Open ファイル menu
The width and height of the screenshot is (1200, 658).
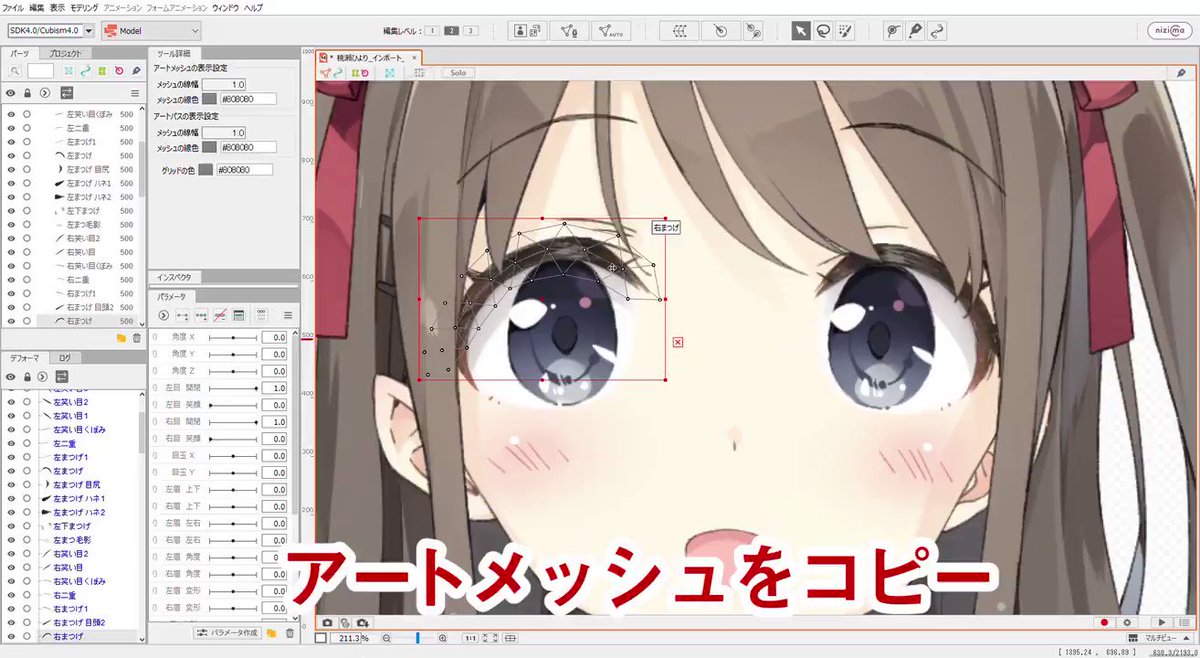click(14, 7)
